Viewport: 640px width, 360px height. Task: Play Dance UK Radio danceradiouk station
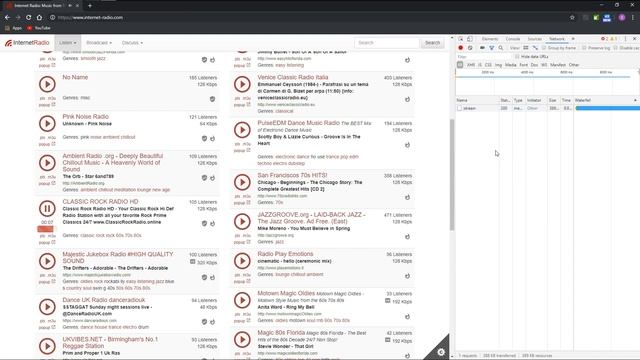(x=47, y=307)
